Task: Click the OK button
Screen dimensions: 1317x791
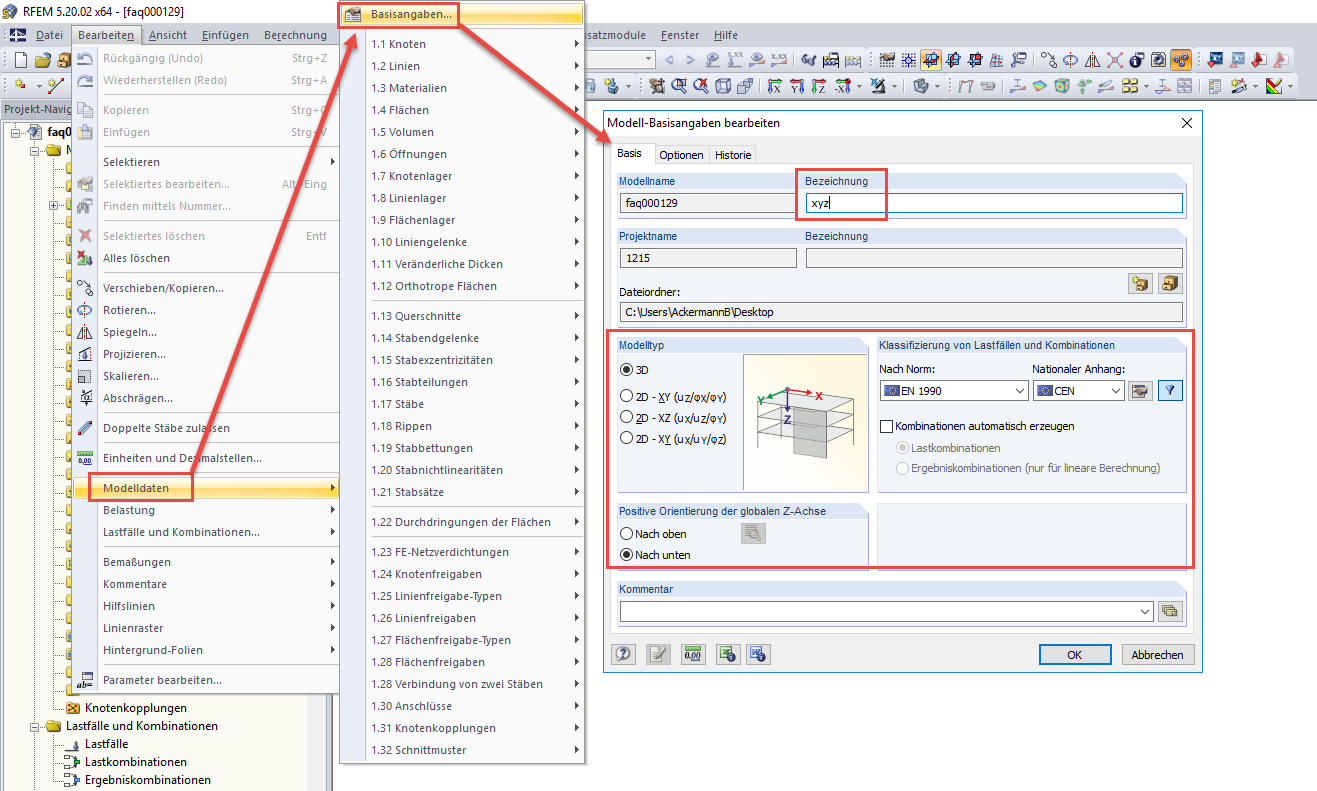Action: [1075, 655]
